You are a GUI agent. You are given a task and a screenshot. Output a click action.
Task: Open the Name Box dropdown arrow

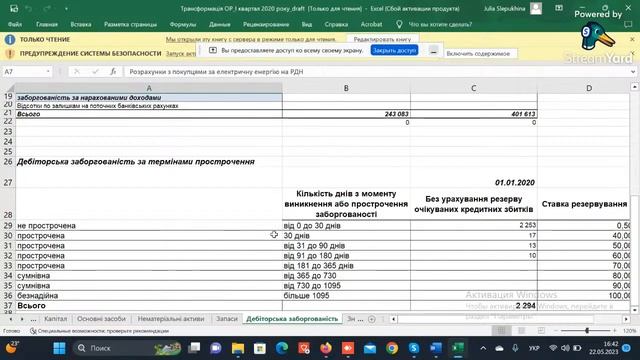[48, 71]
